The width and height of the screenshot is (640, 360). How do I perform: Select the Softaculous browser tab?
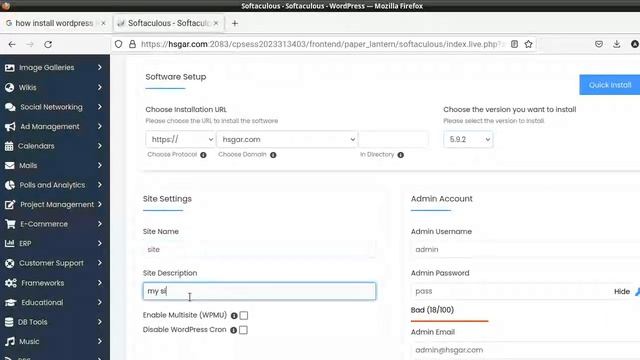coord(168,23)
